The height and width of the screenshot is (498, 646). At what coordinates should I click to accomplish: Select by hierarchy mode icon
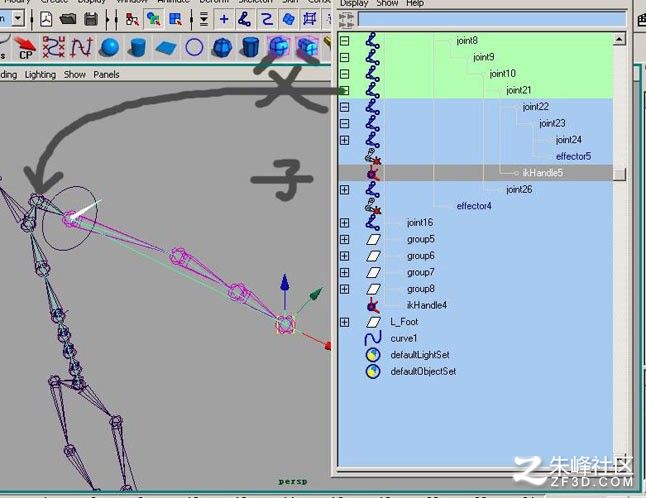(132, 19)
